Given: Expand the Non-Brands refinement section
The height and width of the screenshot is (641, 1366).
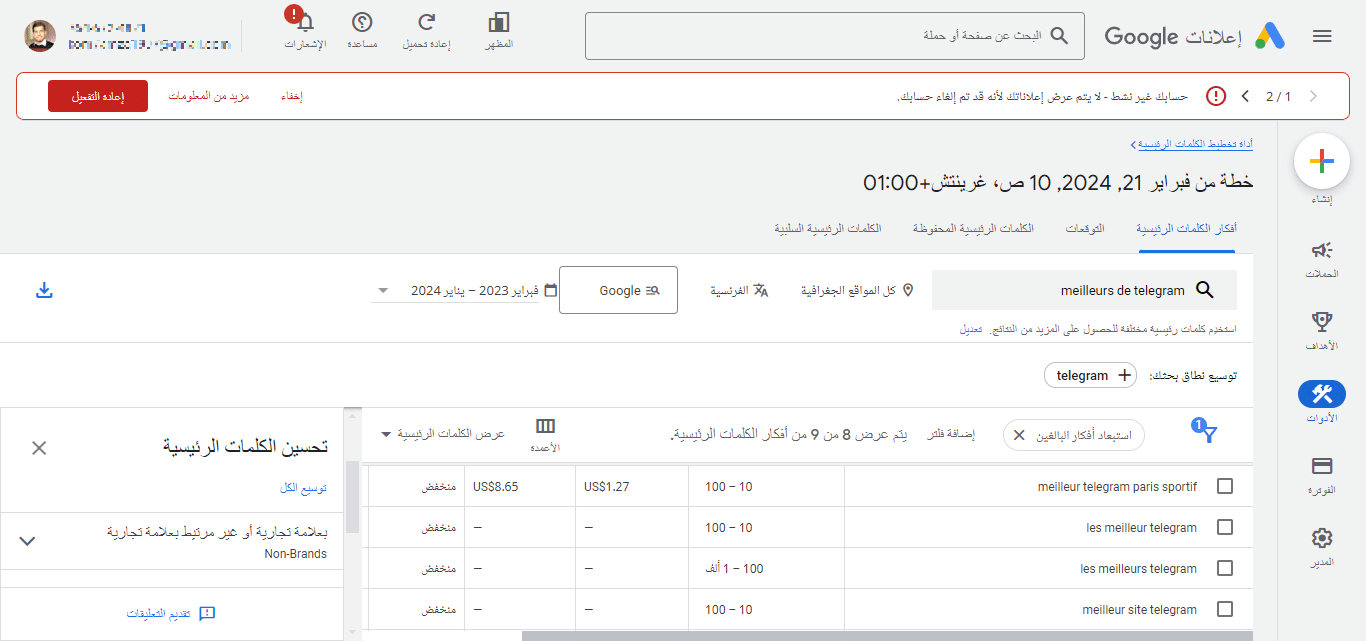Looking at the screenshot, I should click(x=28, y=541).
